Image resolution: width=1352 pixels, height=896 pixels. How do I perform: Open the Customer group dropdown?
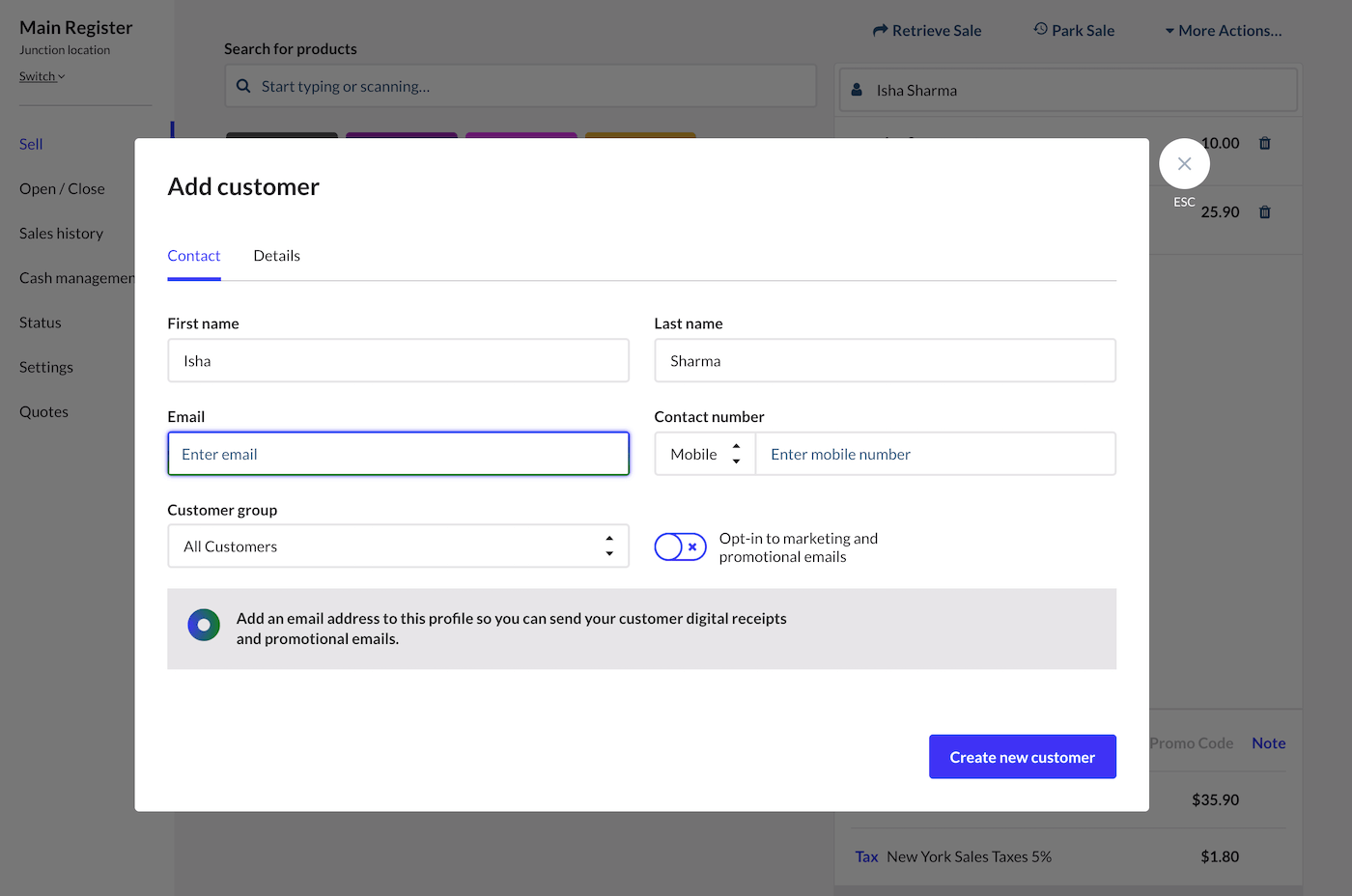click(398, 546)
